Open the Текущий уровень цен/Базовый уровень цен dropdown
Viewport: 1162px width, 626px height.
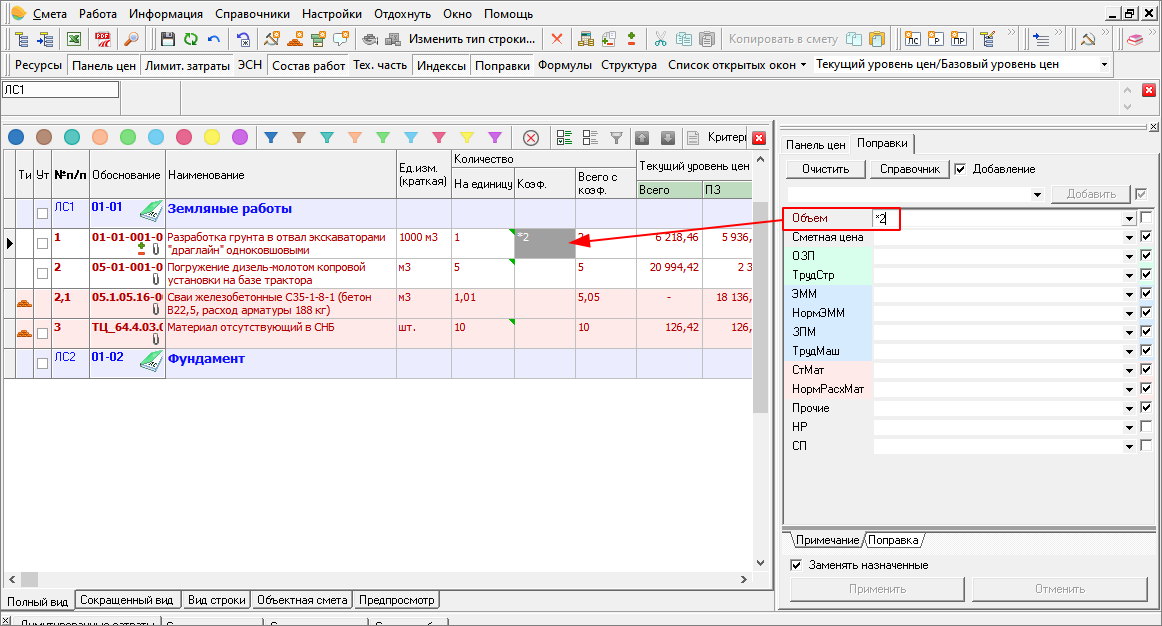click(x=1104, y=65)
